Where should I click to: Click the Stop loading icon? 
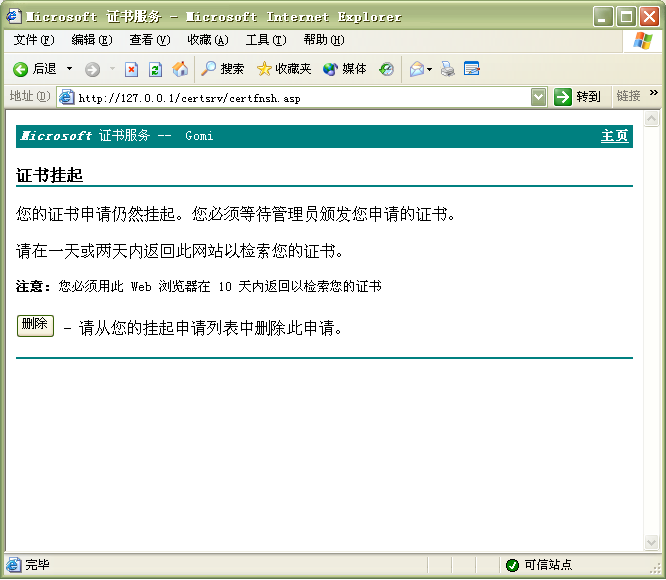(131, 69)
